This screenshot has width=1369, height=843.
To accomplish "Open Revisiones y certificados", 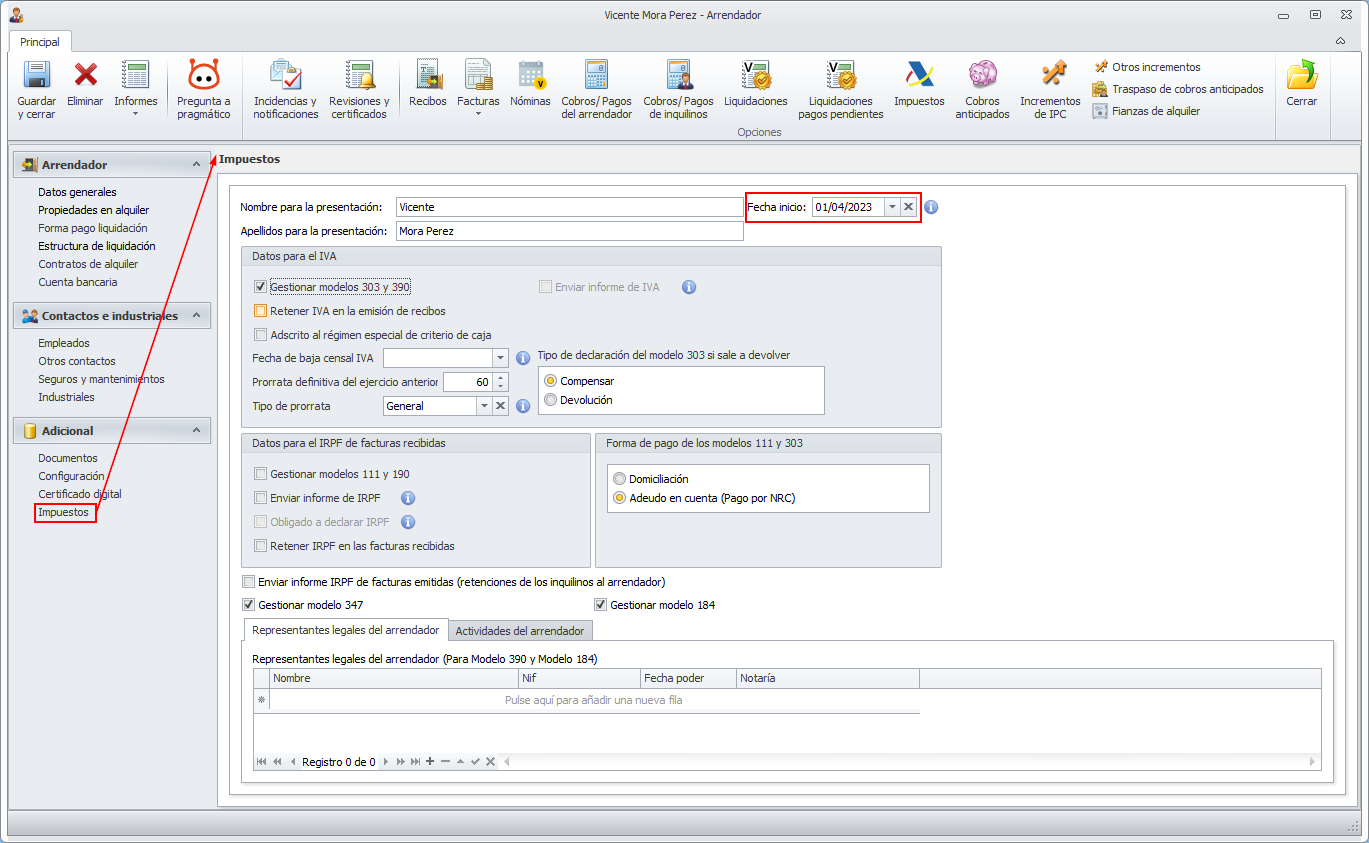I will point(359,75).
